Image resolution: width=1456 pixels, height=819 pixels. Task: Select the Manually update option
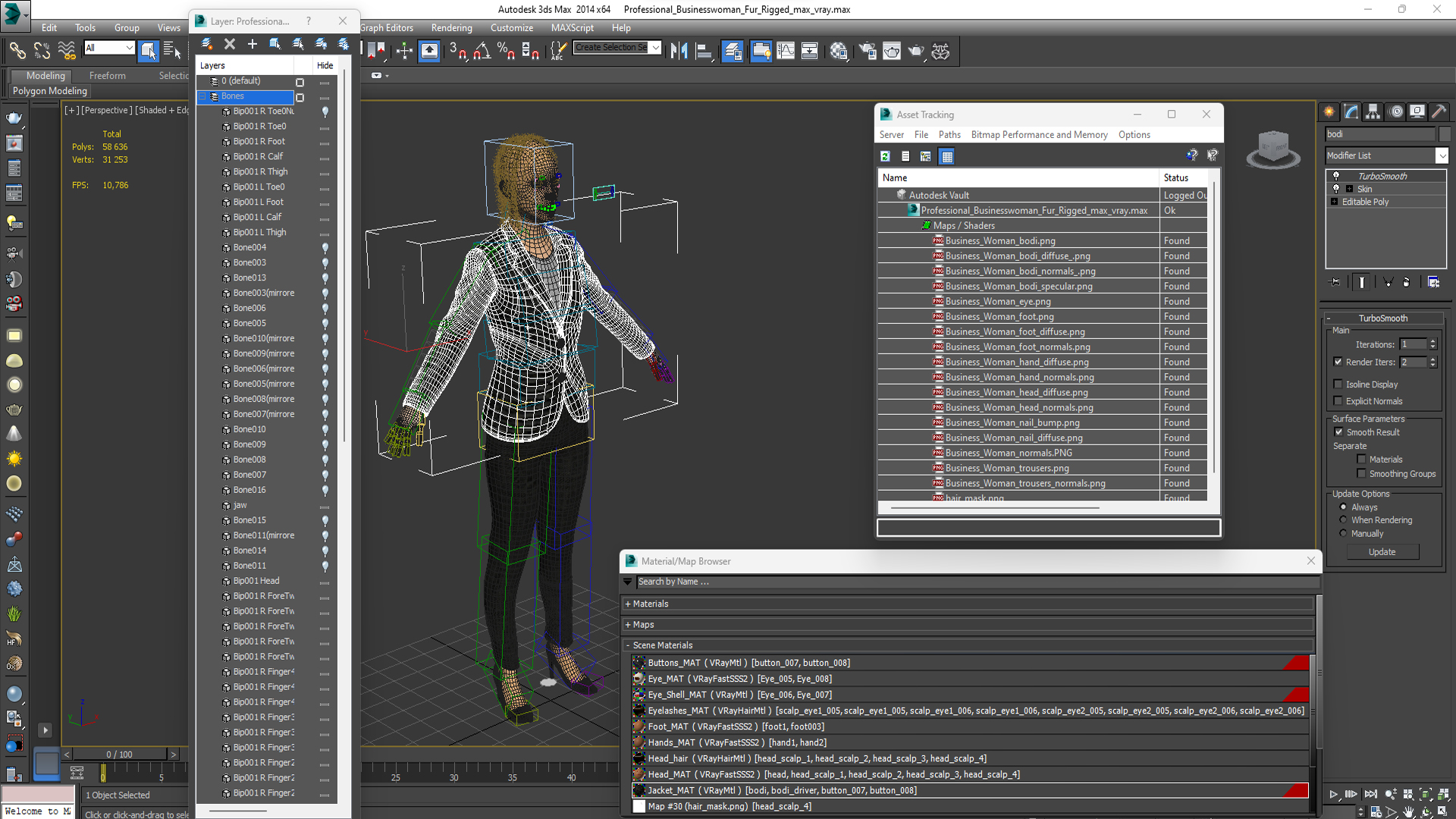click(1343, 534)
